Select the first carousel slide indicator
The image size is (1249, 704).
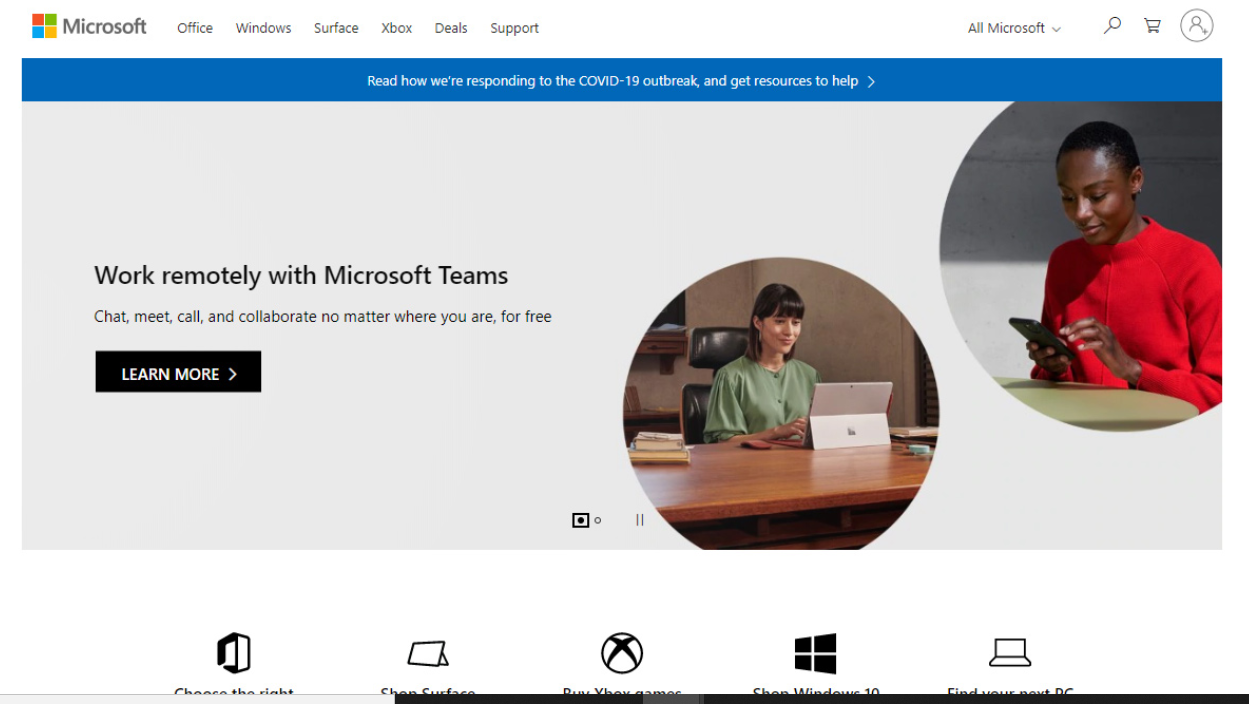coord(581,520)
